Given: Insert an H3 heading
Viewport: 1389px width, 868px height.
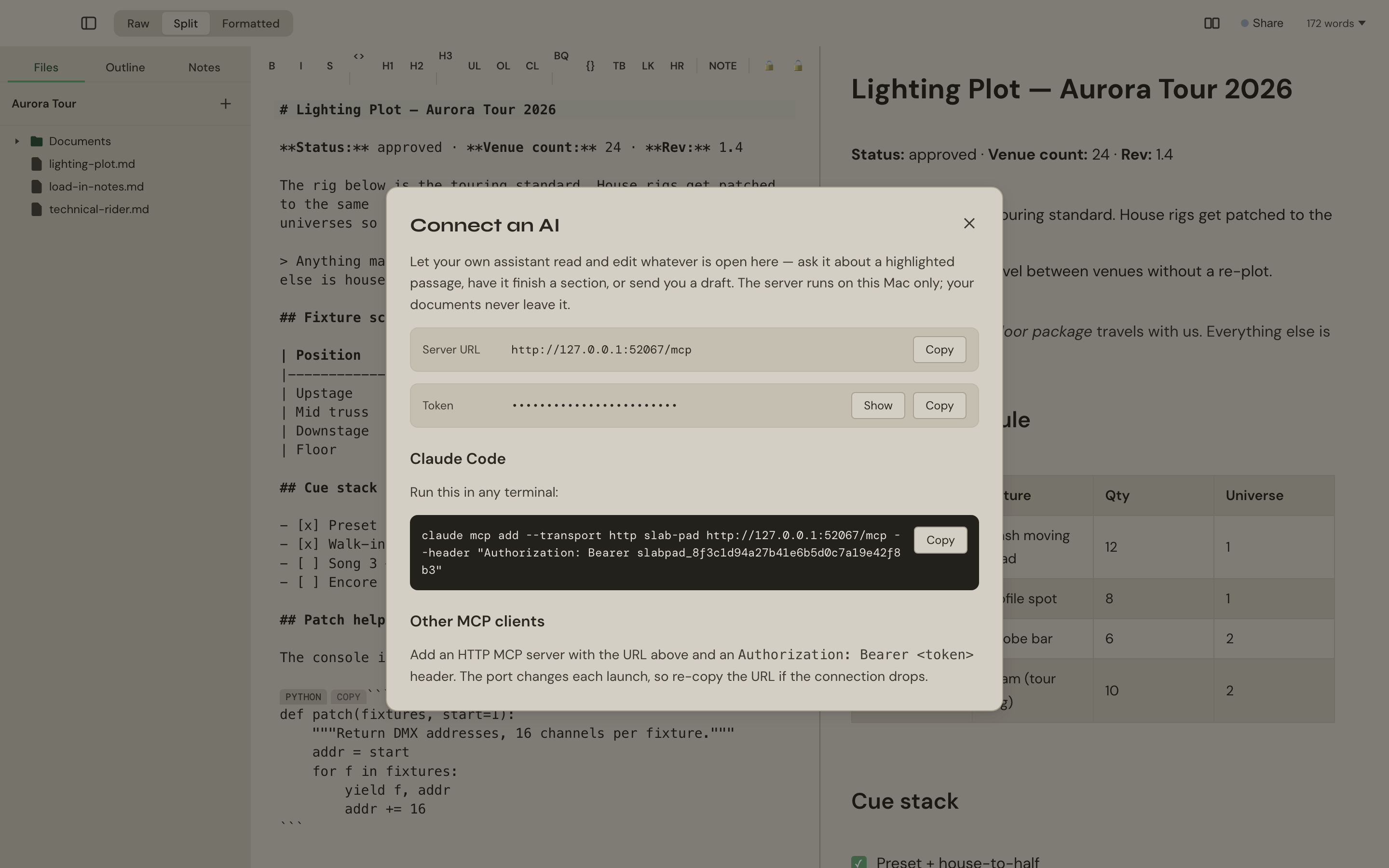Looking at the screenshot, I should pos(446,56).
